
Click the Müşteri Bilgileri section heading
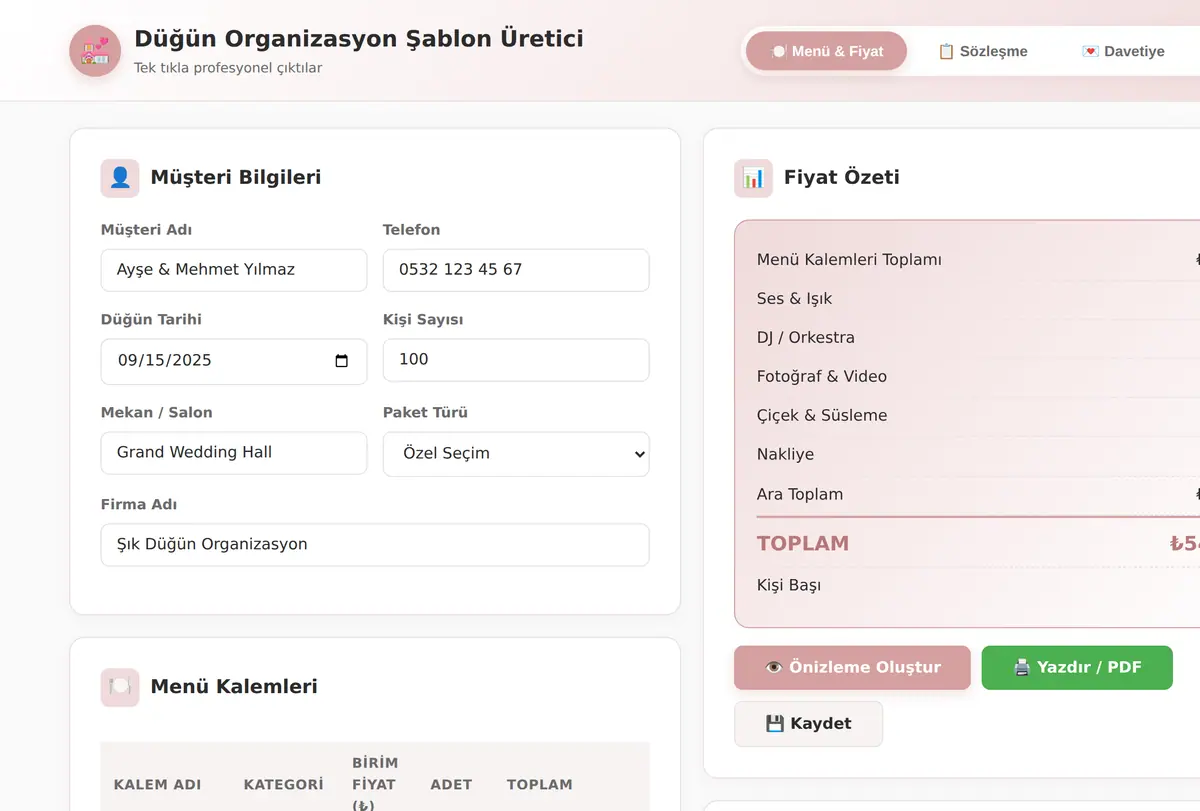tap(236, 178)
